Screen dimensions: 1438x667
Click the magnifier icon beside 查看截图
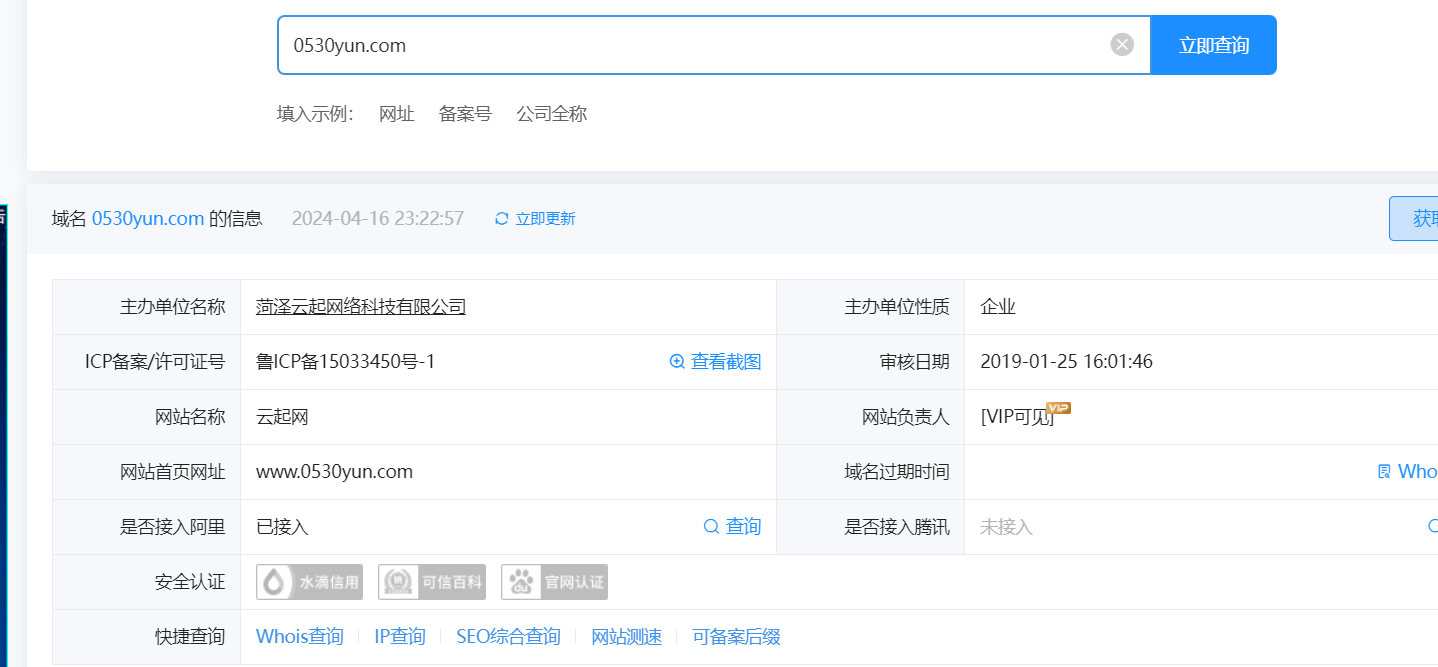pyautogui.click(x=677, y=362)
